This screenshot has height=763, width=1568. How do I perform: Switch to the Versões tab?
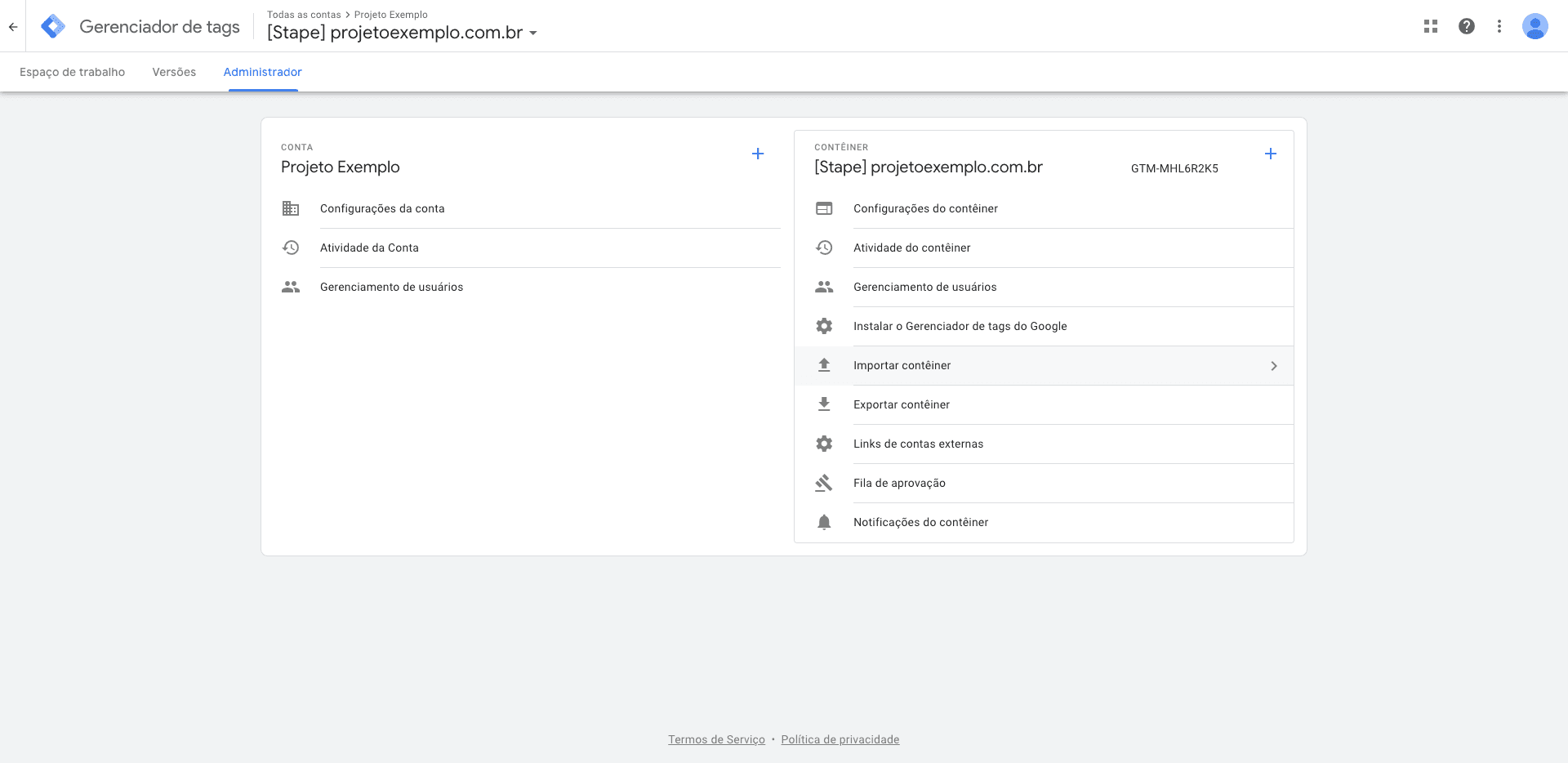tap(174, 72)
